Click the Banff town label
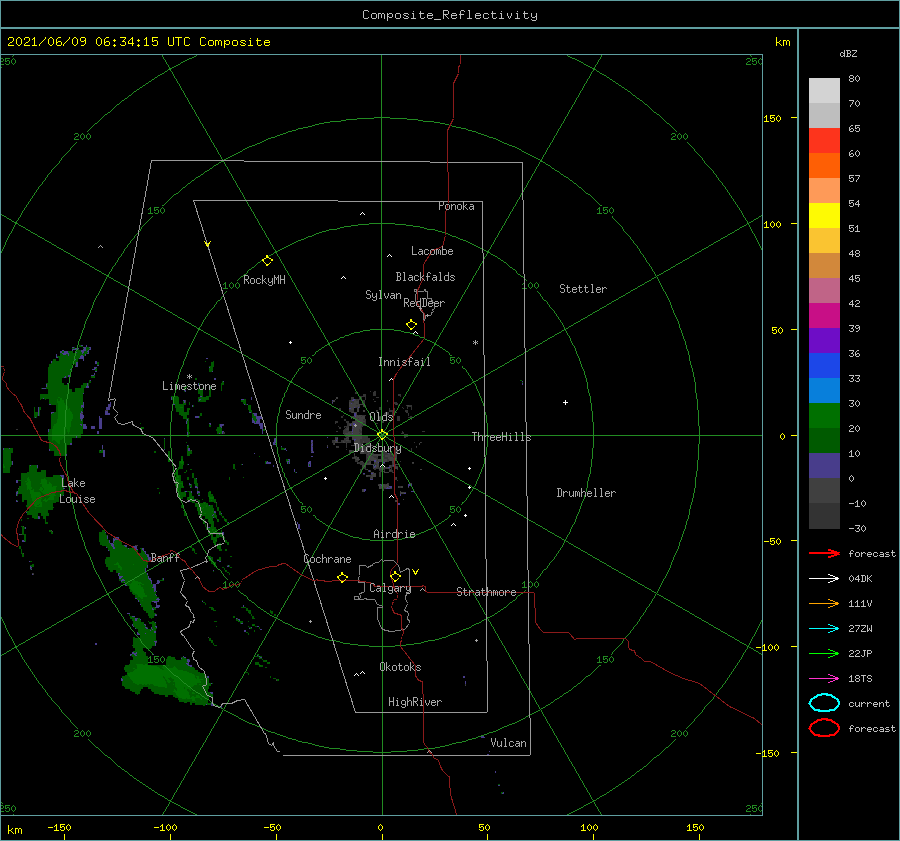This screenshot has width=900, height=841. (x=165, y=557)
